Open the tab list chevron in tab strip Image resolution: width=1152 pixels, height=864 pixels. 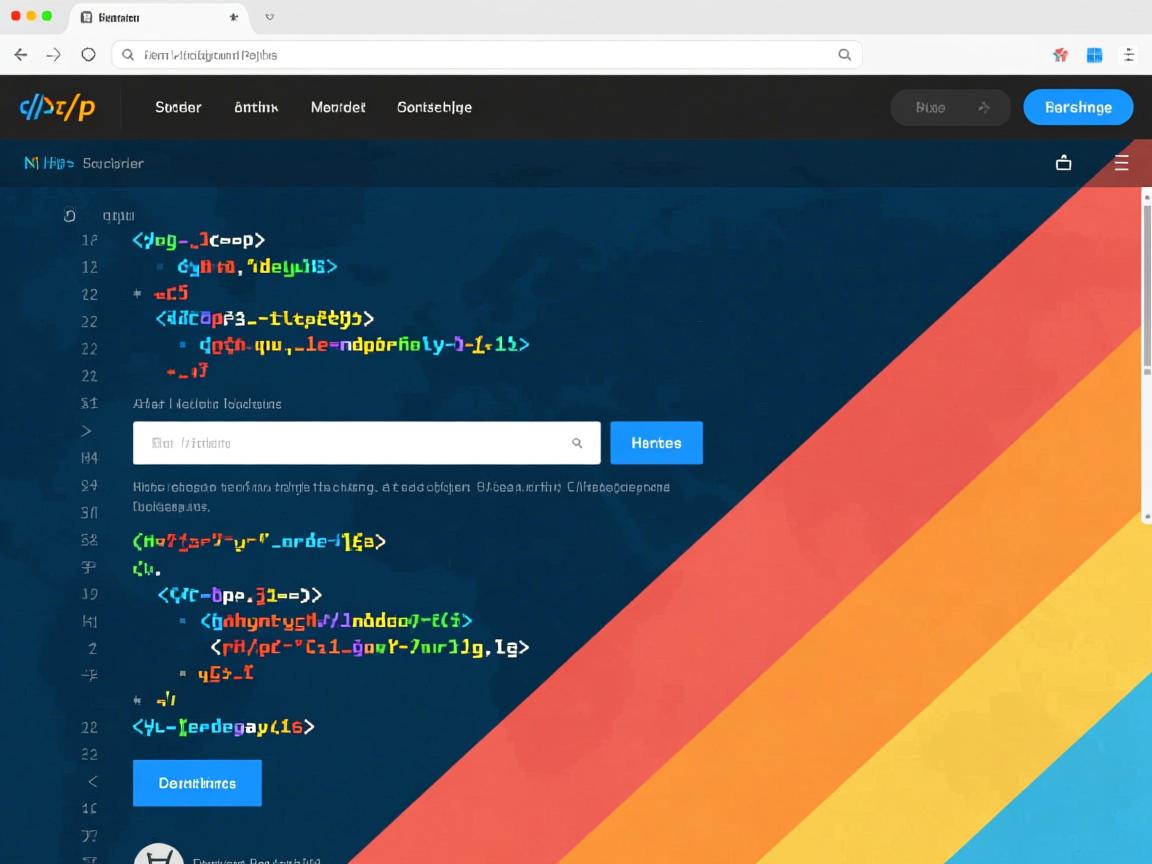269,17
